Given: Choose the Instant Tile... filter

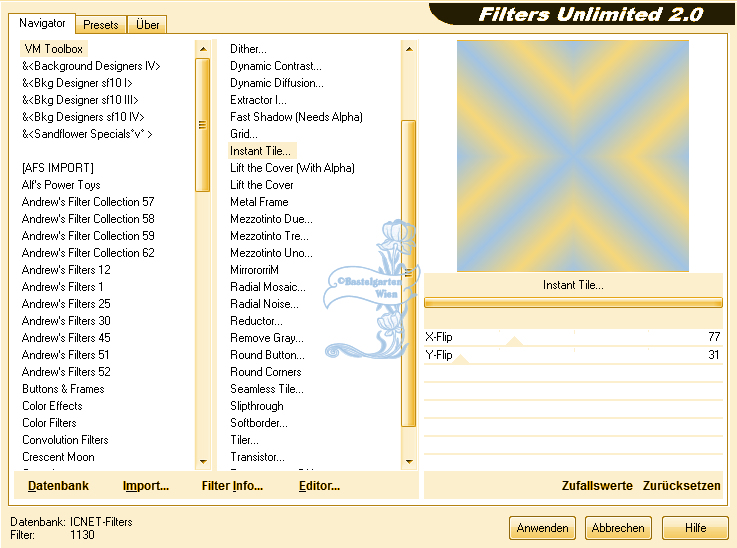Looking at the screenshot, I should pos(260,151).
